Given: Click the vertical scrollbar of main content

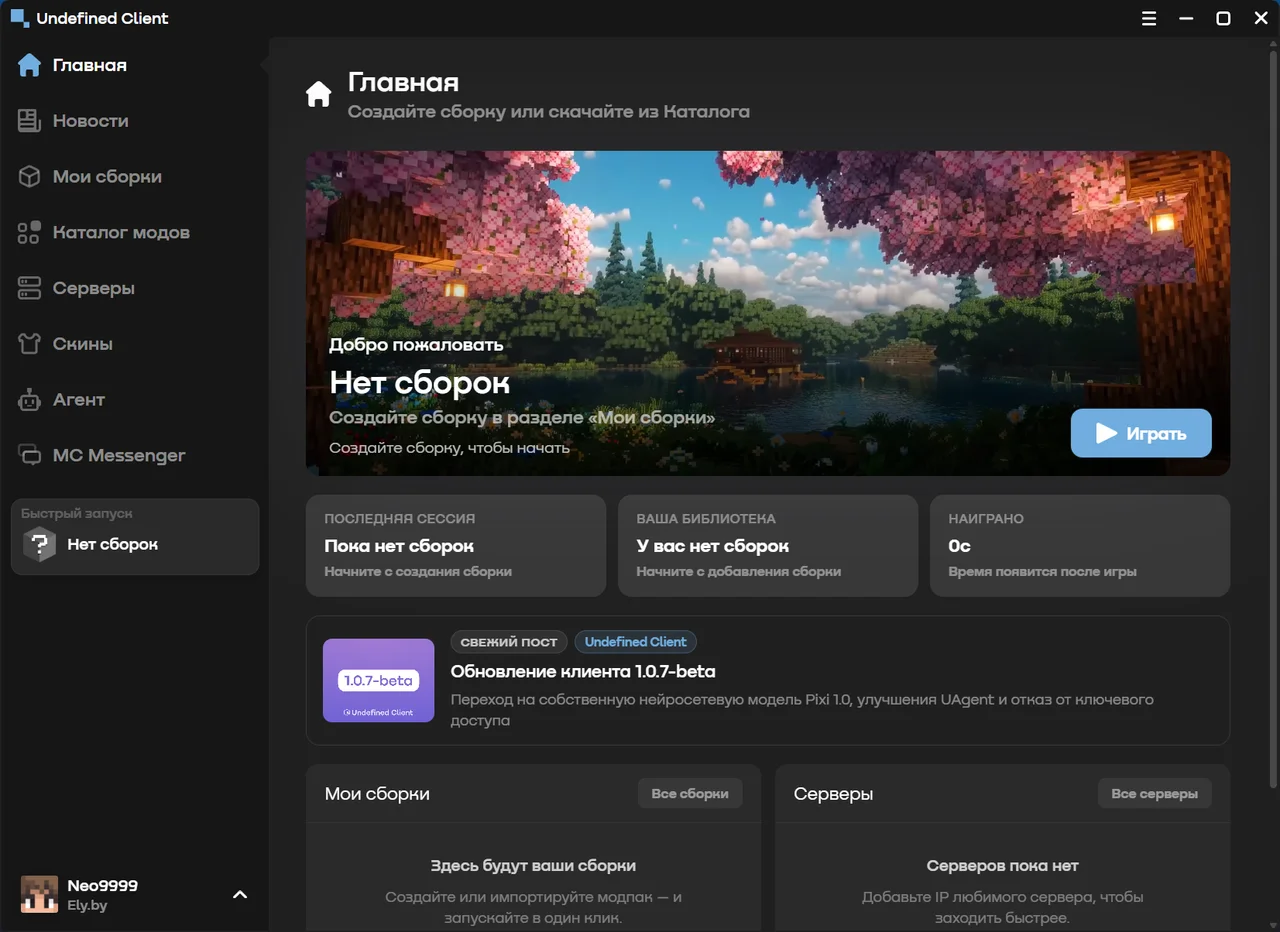Looking at the screenshot, I should click(1273, 420).
